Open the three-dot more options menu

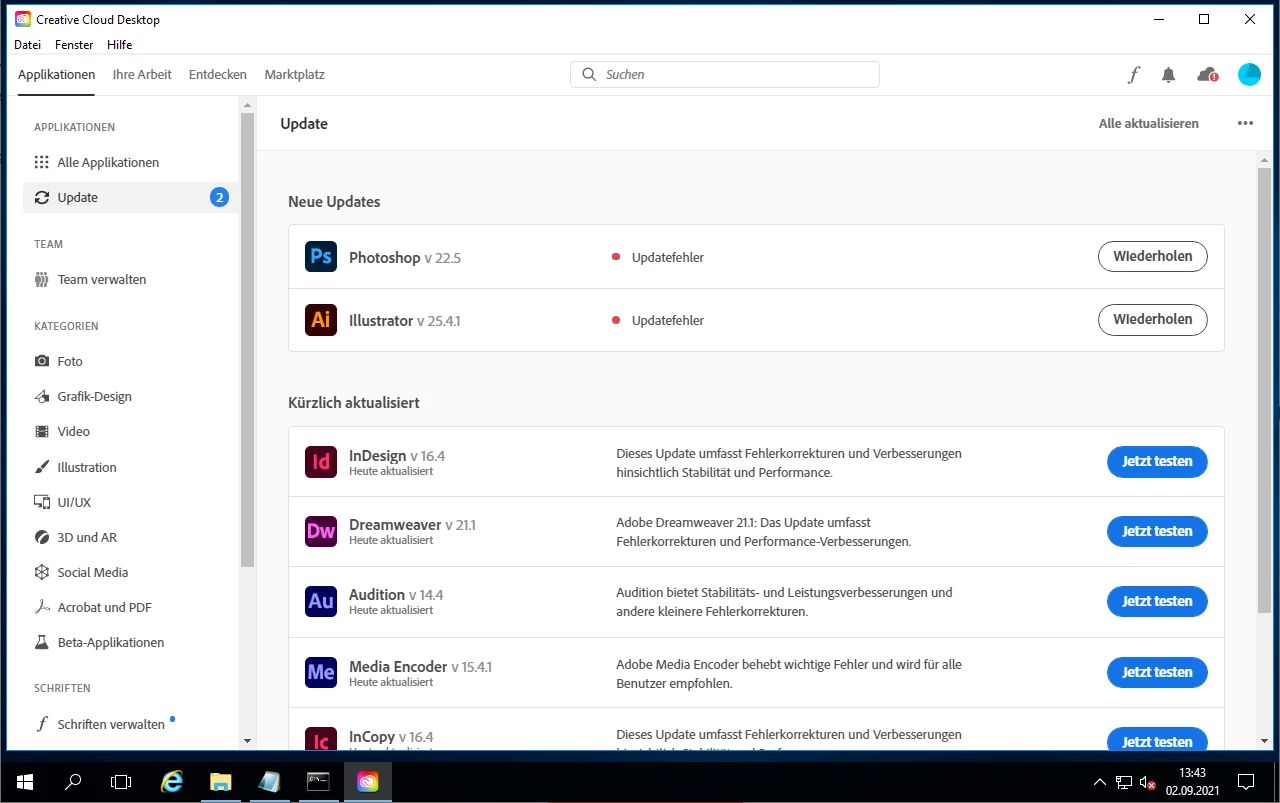[x=1245, y=124]
